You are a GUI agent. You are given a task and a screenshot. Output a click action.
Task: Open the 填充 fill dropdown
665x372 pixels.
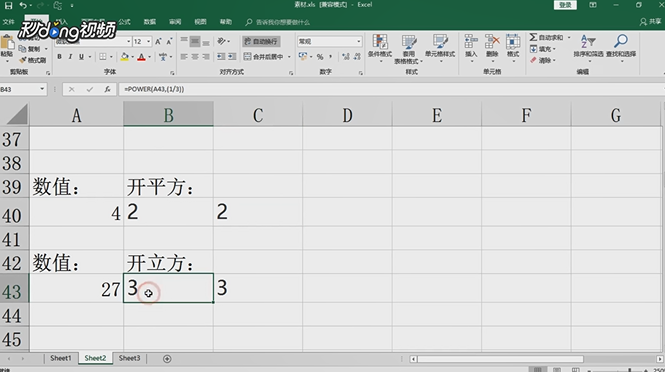[x=543, y=49]
